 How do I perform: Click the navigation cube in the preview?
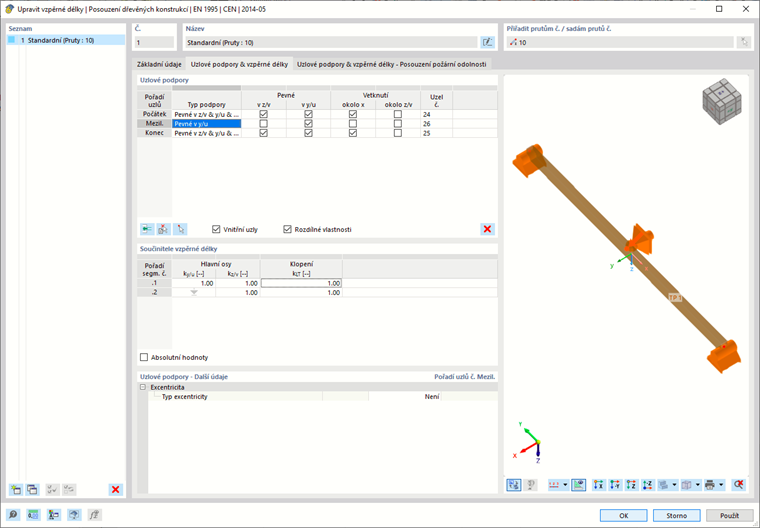(x=722, y=101)
